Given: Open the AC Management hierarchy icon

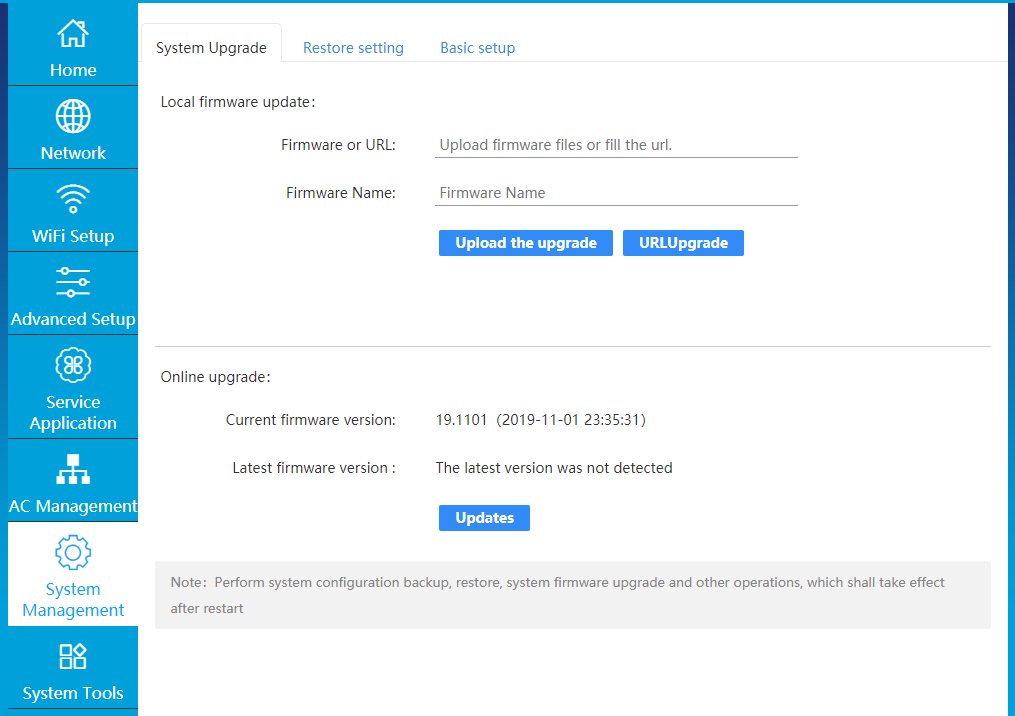Looking at the screenshot, I should [x=73, y=469].
